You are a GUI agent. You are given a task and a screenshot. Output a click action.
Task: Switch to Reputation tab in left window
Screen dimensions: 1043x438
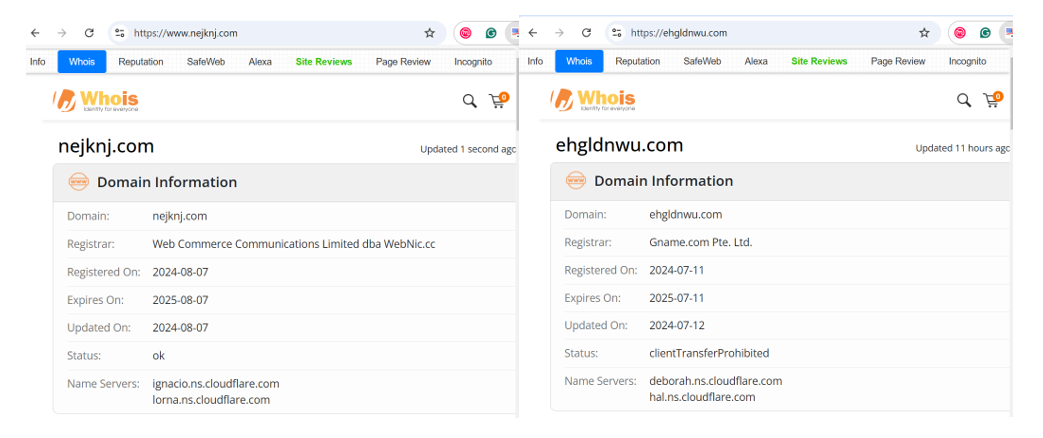(140, 62)
